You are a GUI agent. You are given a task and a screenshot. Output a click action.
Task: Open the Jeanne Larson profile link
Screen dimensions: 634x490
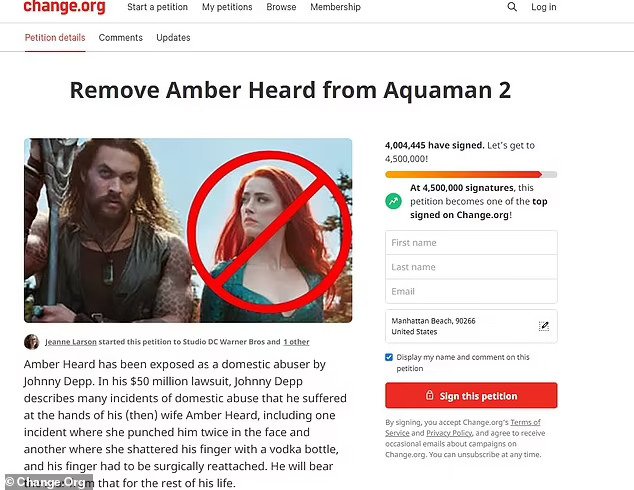(71, 342)
